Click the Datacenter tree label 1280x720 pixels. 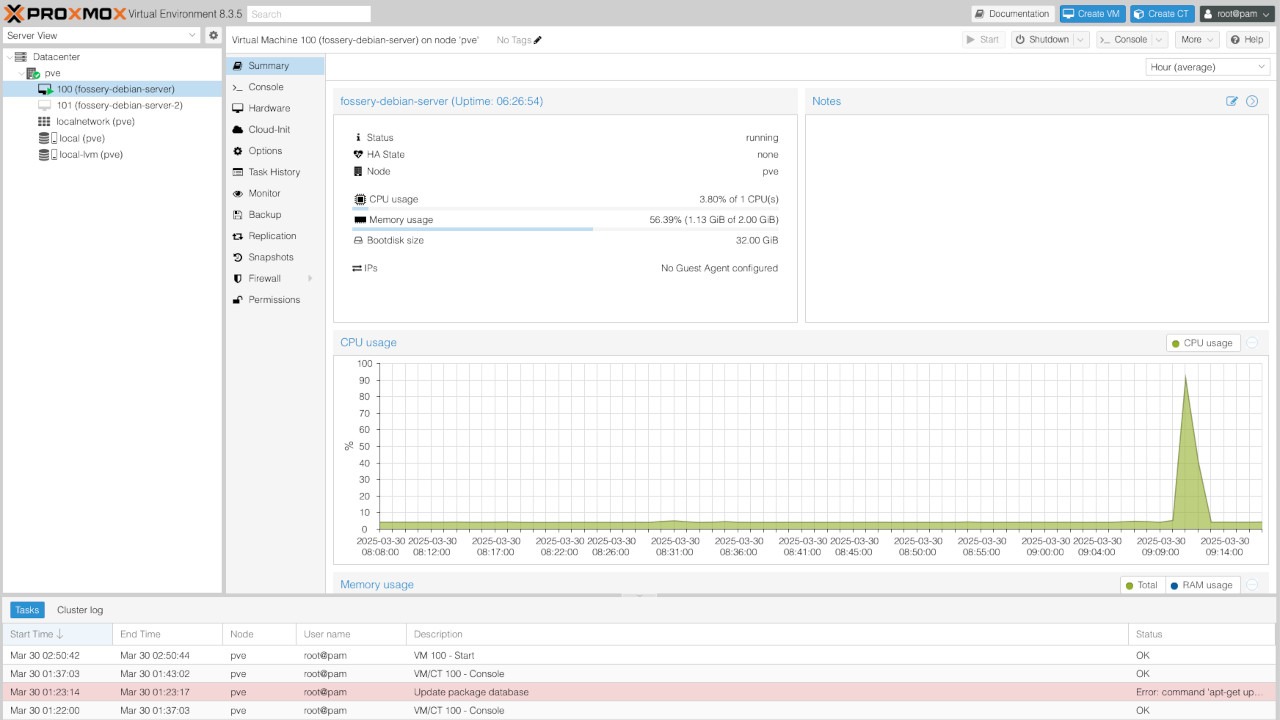click(x=56, y=57)
